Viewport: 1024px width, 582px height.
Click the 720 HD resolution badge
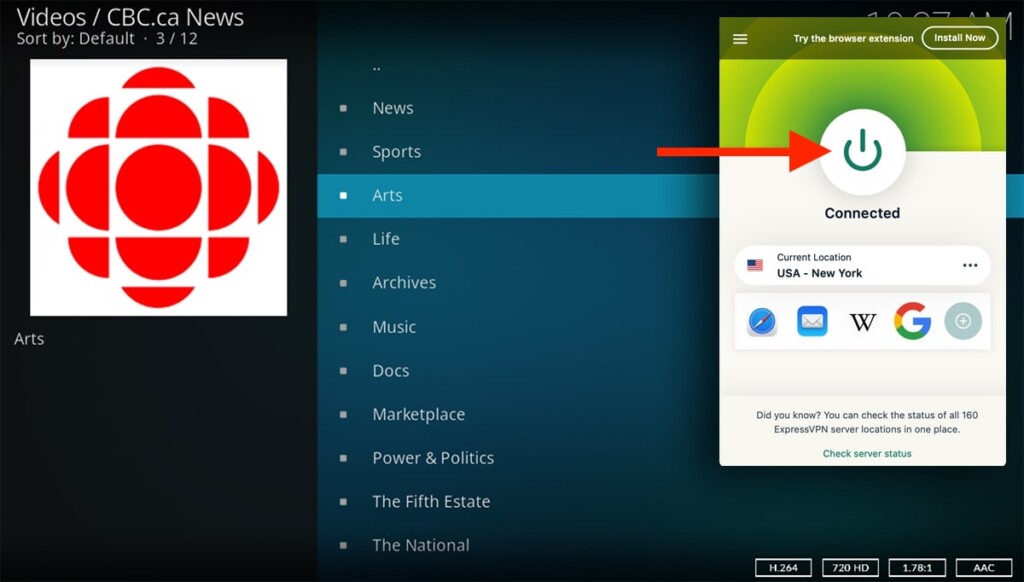click(850, 568)
